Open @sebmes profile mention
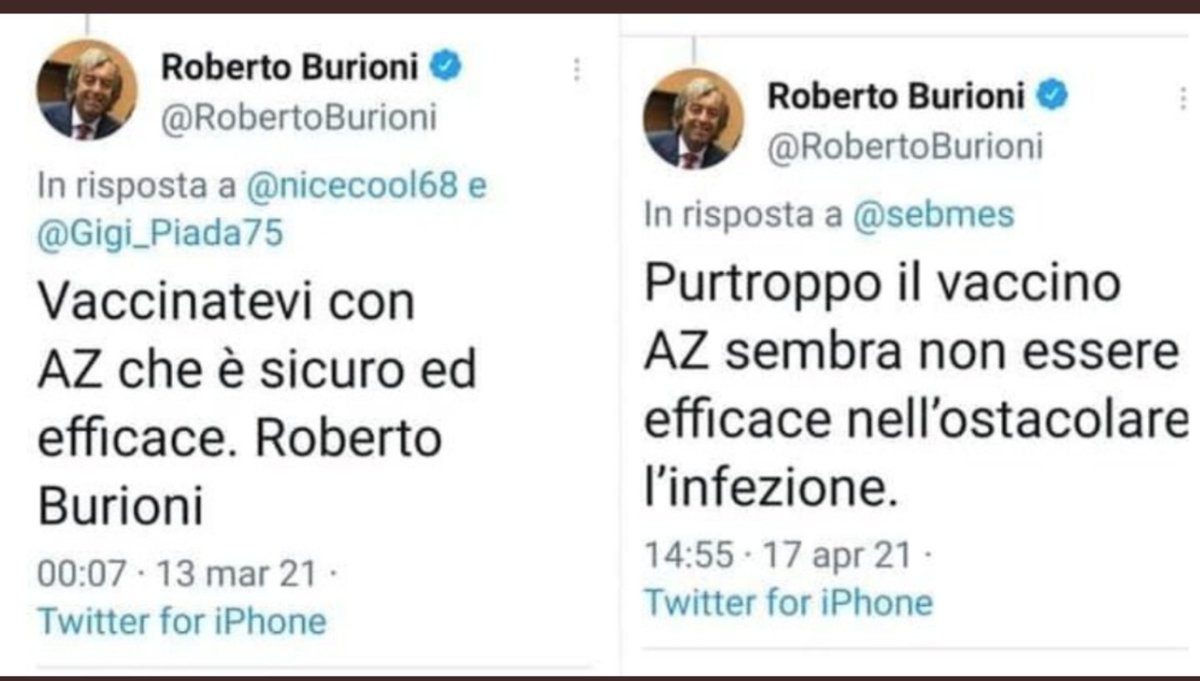 [x=932, y=214]
